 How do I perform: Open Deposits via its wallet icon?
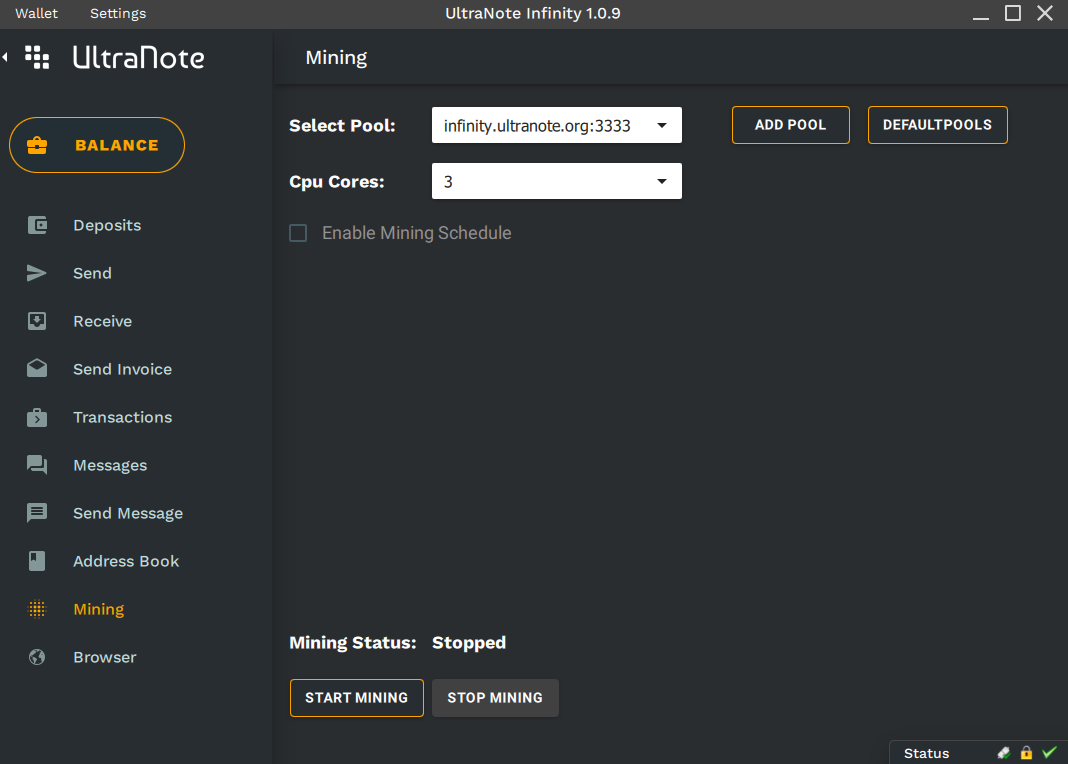(37, 225)
